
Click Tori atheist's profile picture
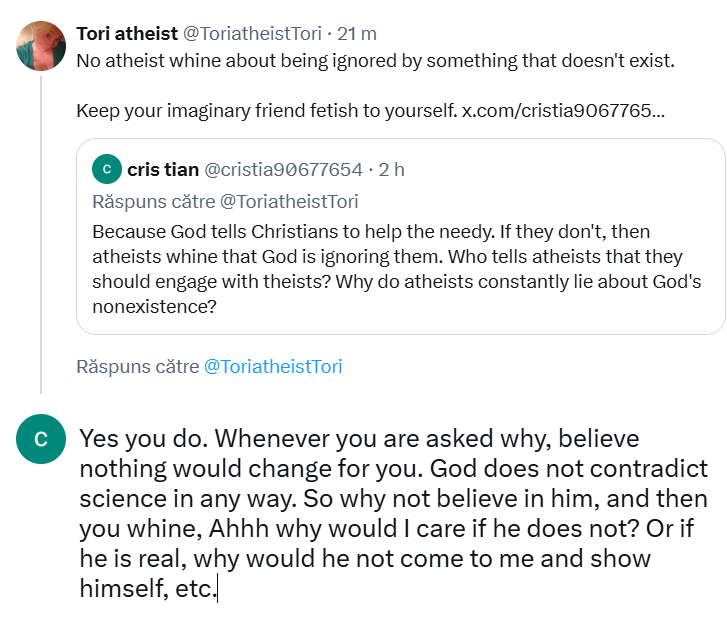coord(41,46)
